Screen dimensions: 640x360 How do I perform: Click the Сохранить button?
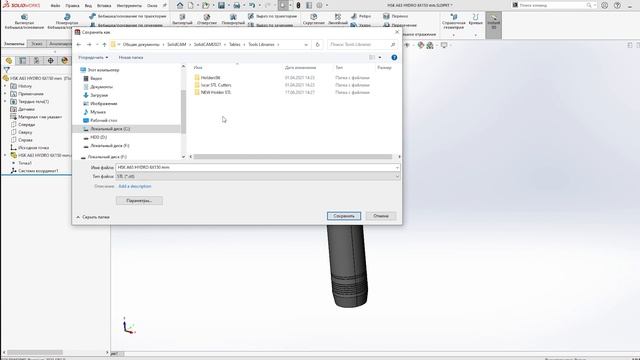(344, 216)
